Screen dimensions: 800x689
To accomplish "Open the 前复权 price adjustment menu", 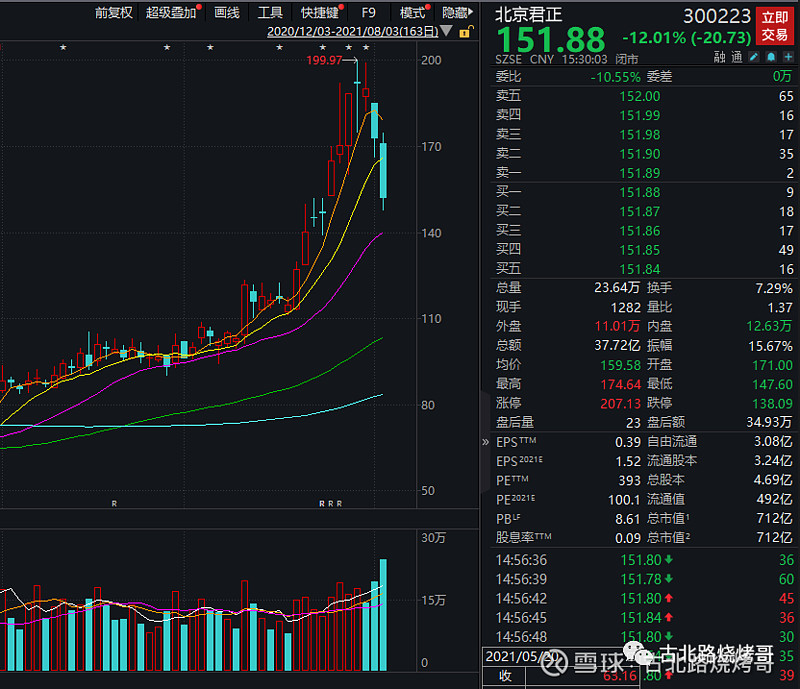I will 114,13.
